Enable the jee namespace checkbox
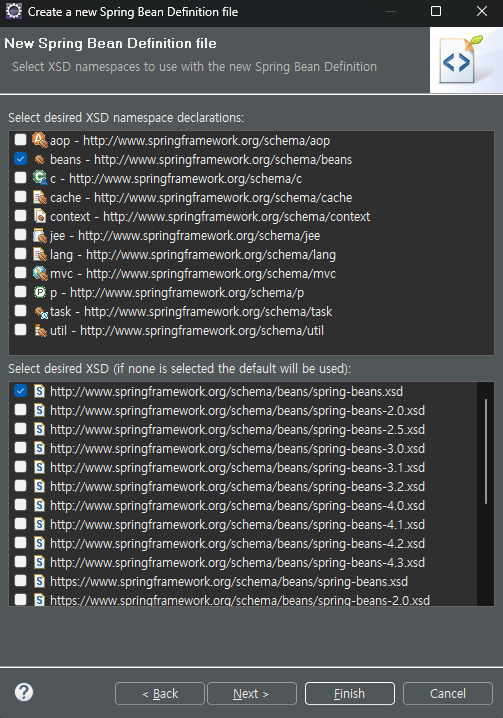This screenshot has width=503, height=718. [x=20, y=234]
